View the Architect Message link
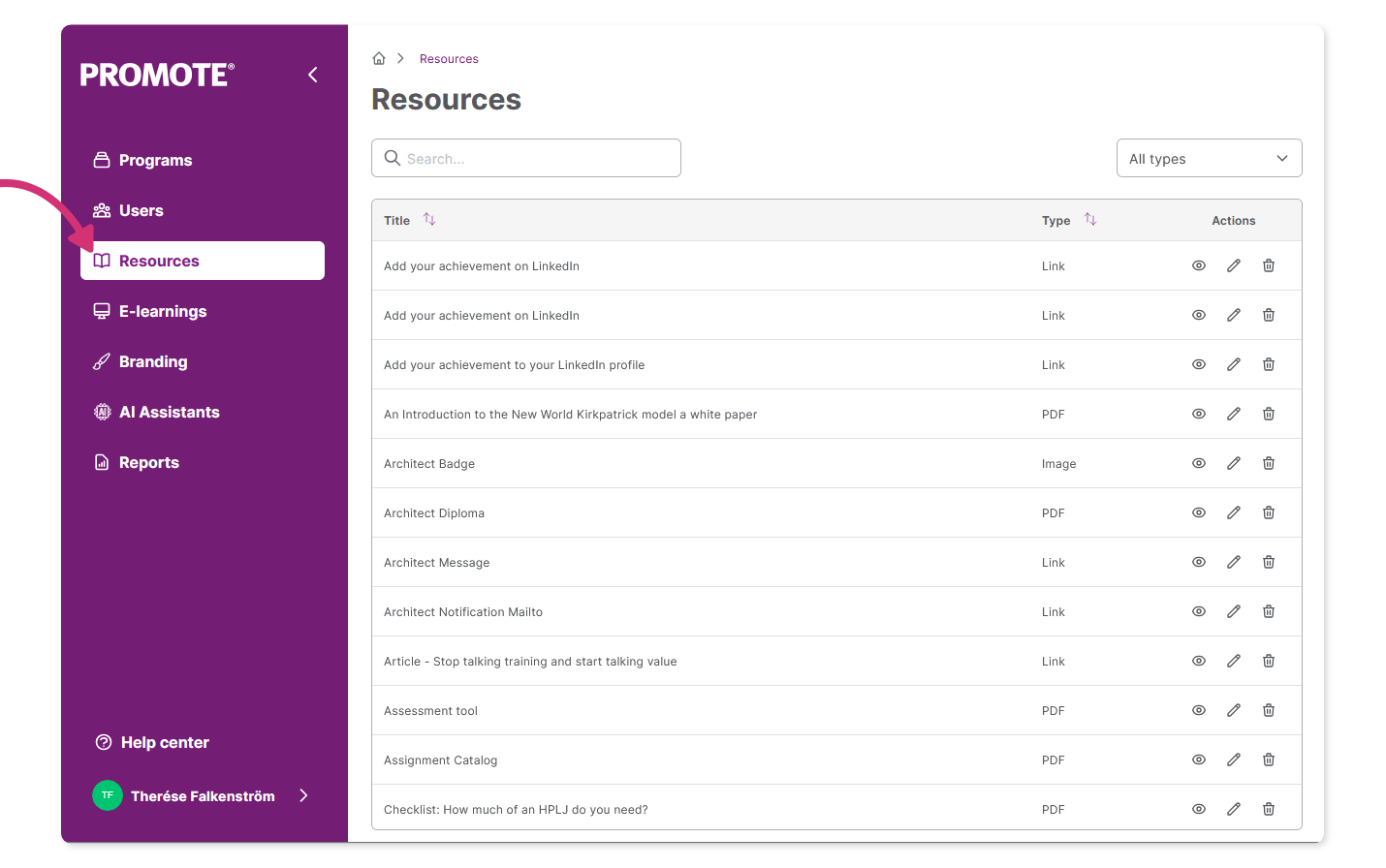 (x=1199, y=562)
